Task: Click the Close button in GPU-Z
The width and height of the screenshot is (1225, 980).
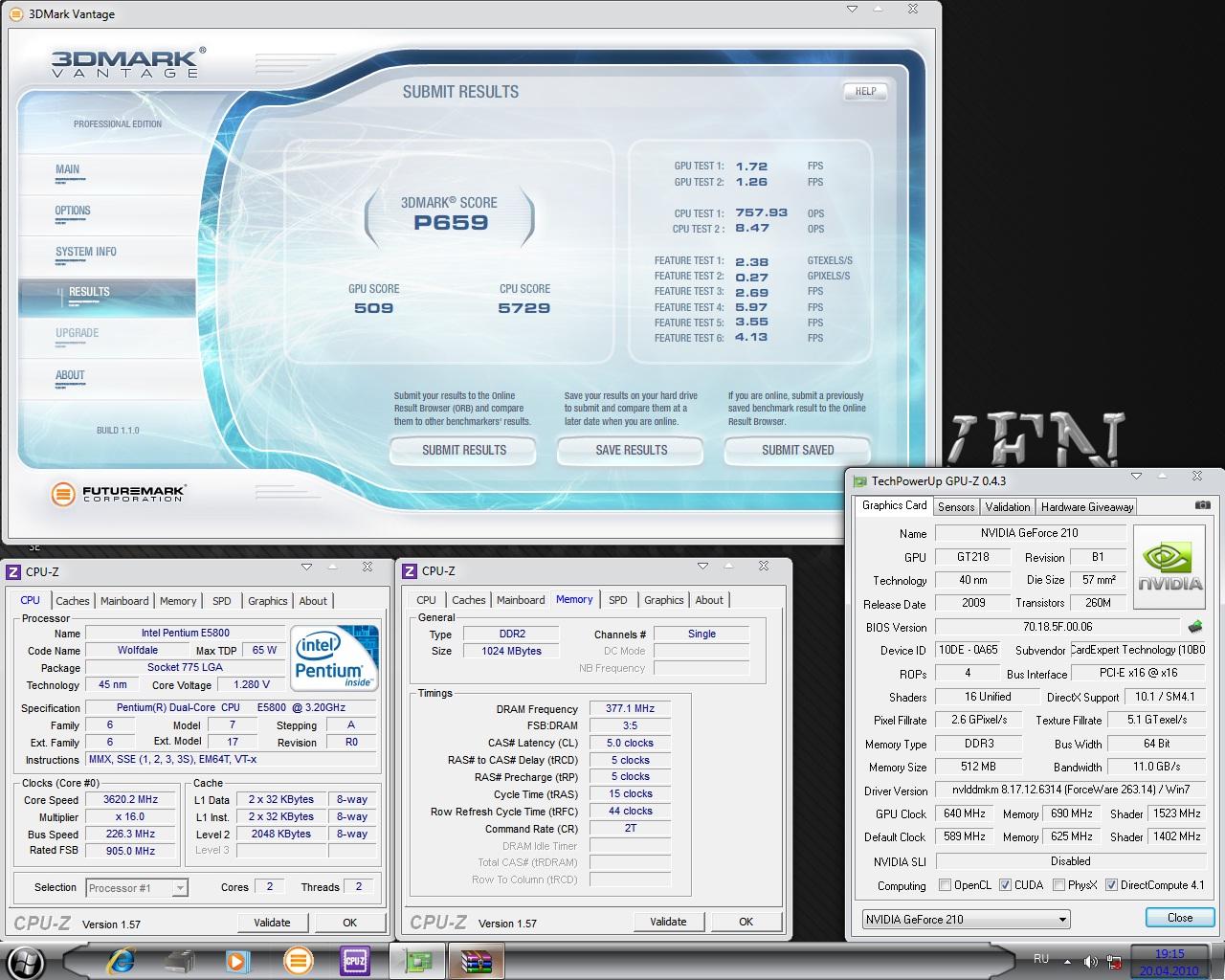Action: (x=1180, y=917)
